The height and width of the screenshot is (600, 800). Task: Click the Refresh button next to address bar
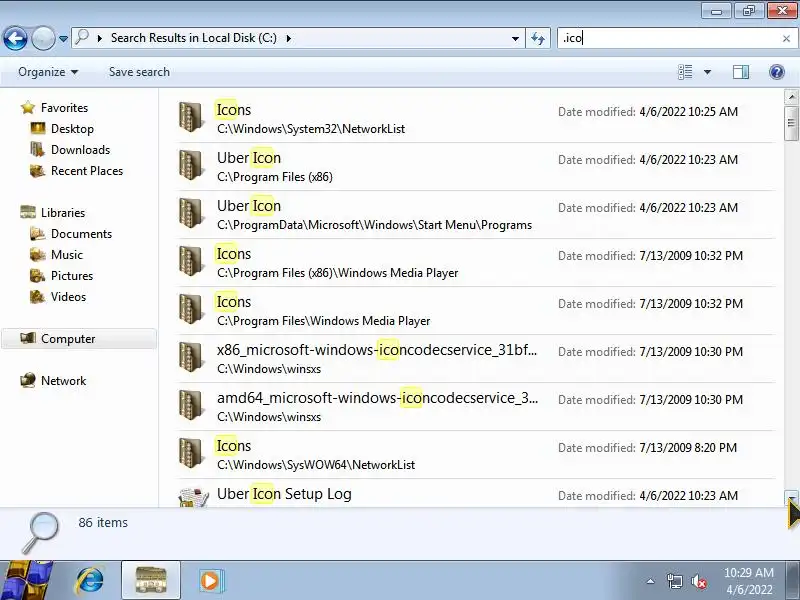[538, 38]
